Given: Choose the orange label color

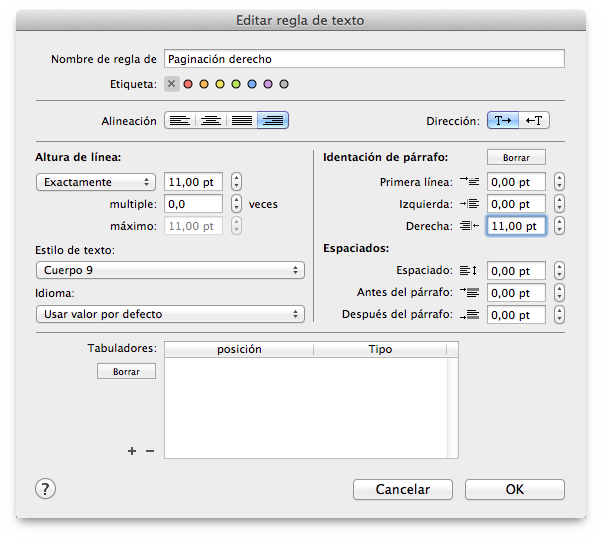Looking at the screenshot, I should pos(204,84).
